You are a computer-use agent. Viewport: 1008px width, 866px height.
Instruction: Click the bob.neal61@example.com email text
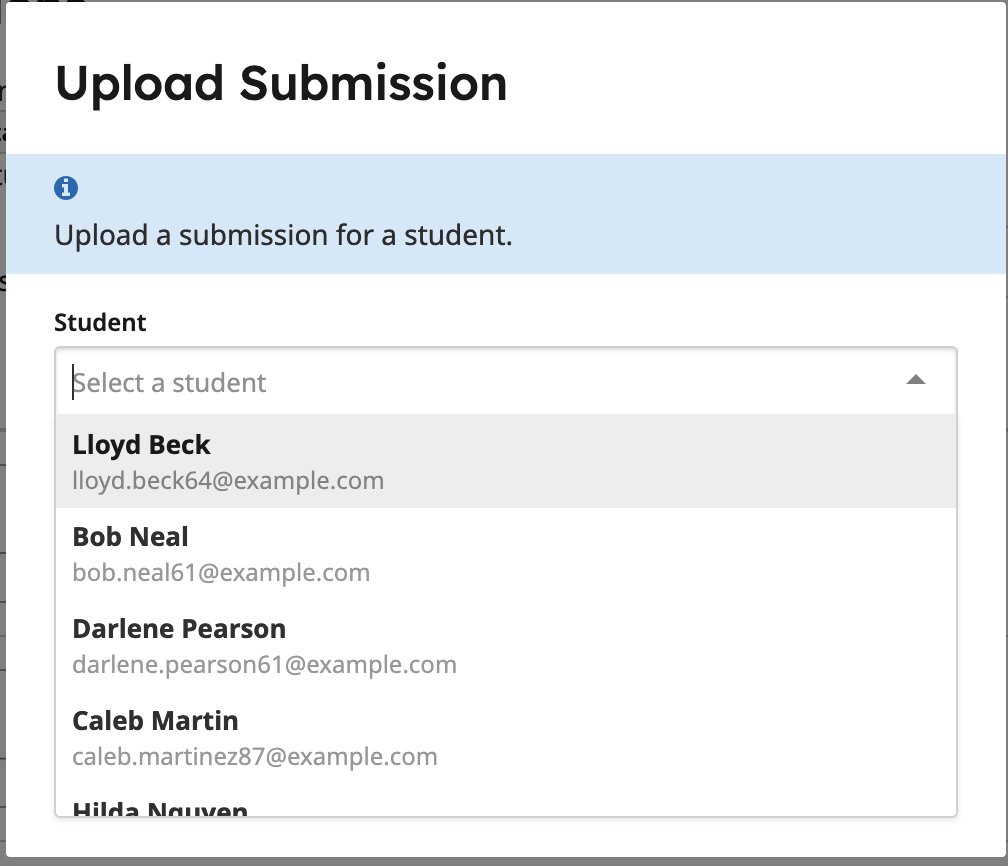(221, 573)
